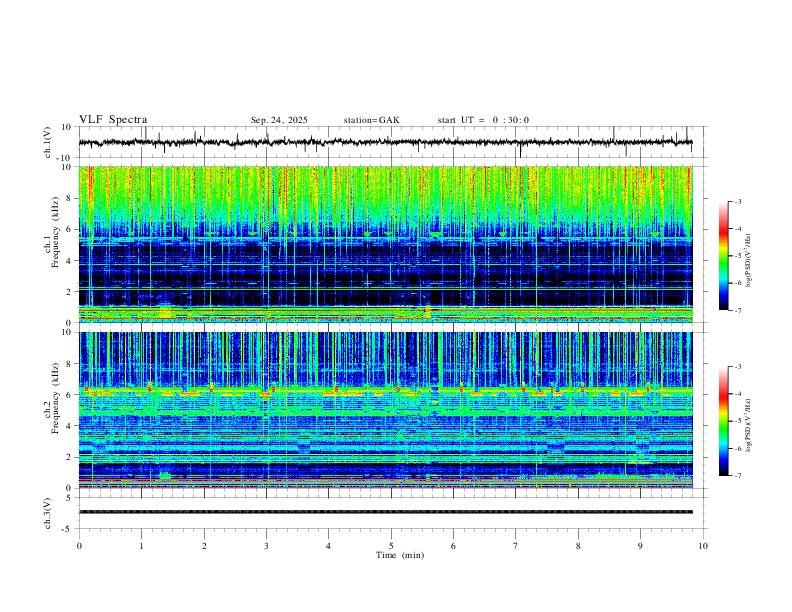Click the time axis tick label "4"
This screenshot has height=612, width=792.
(x=328, y=546)
